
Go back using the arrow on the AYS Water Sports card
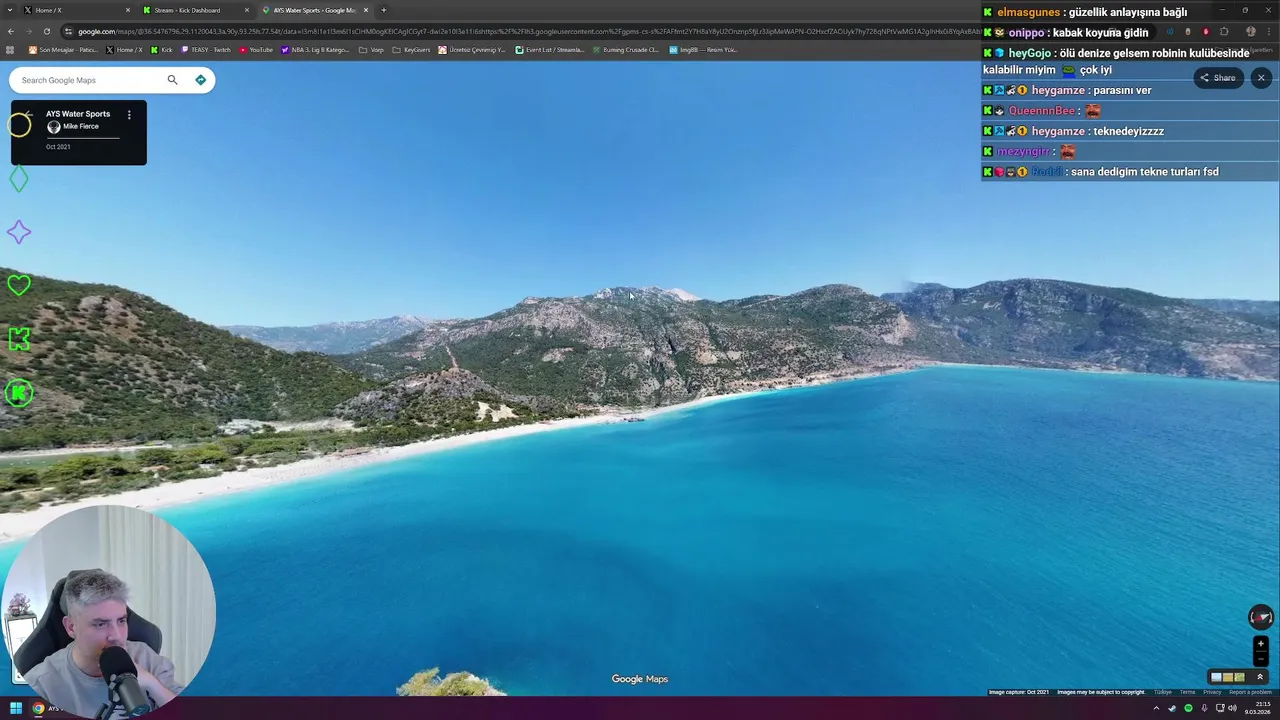click(29, 114)
